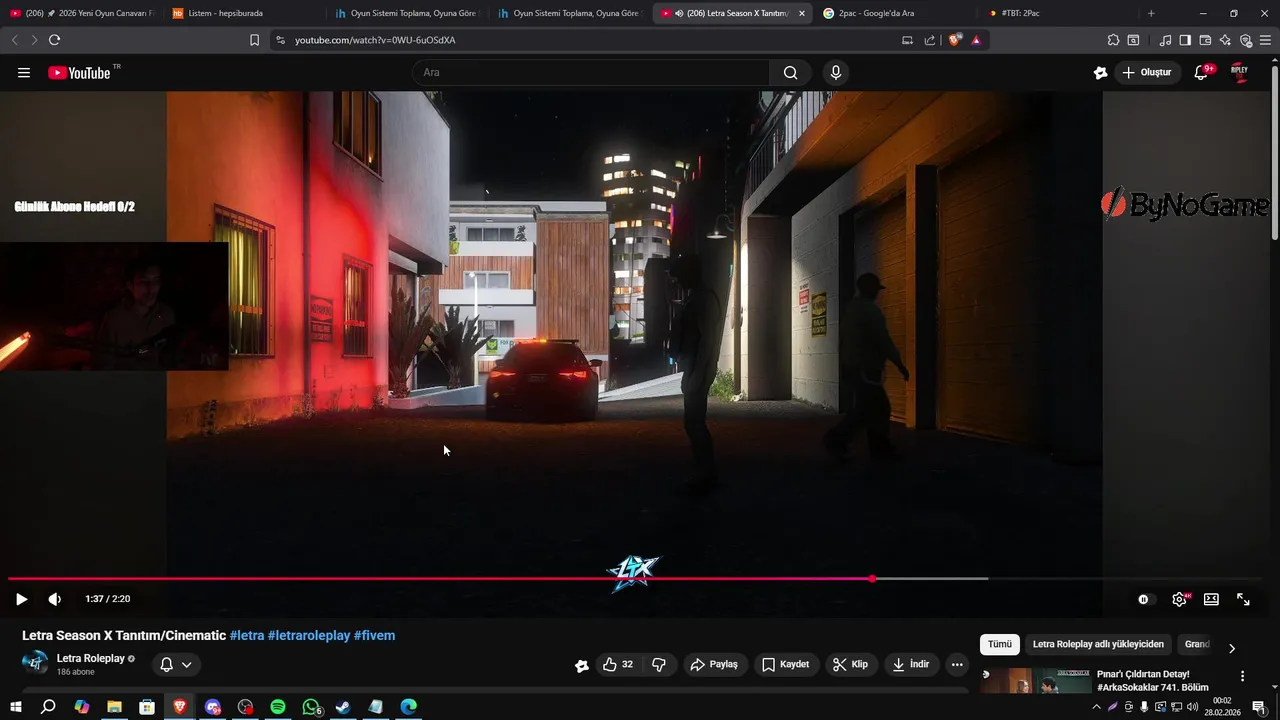The image size is (1280, 720).
Task: Click the share icon in the address bar
Action: [x=930, y=40]
